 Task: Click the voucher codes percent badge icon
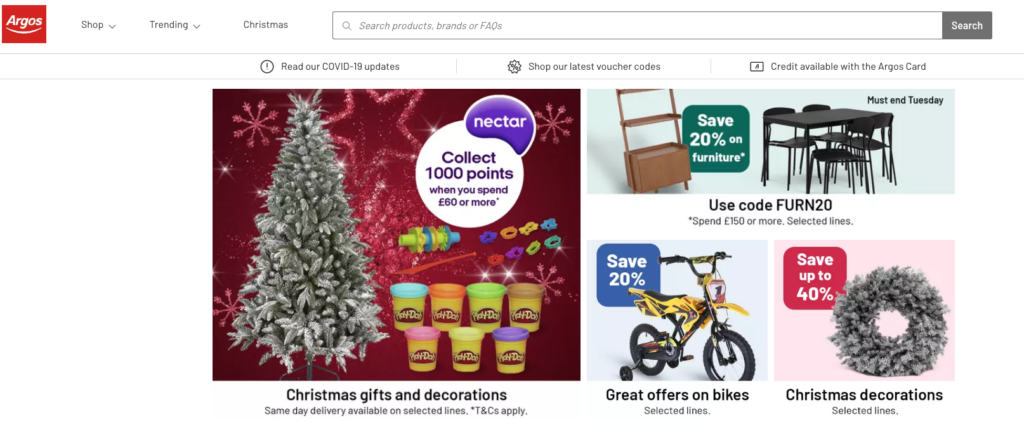point(515,67)
